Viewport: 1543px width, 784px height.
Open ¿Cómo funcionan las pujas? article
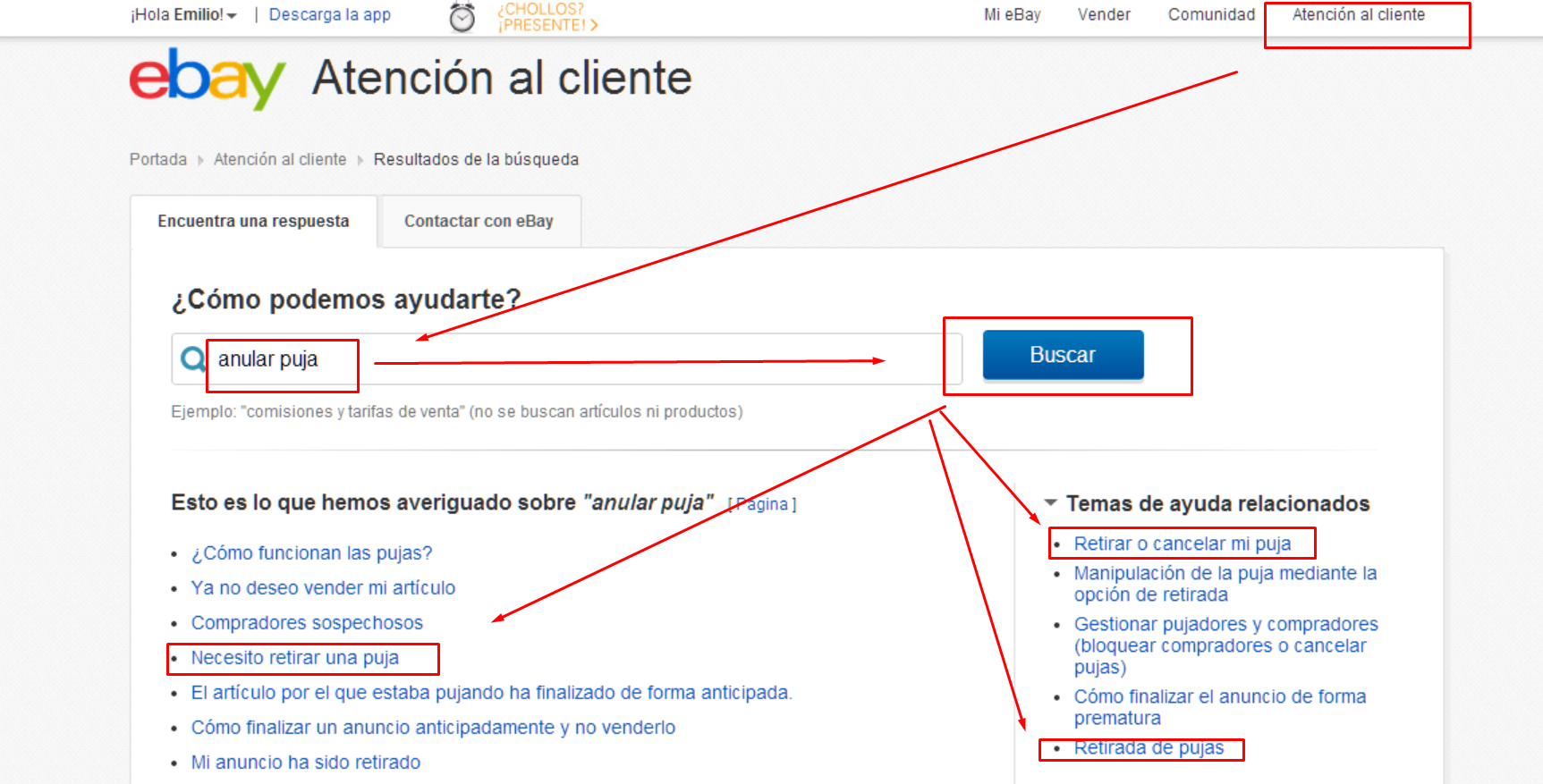(x=311, y=553)
